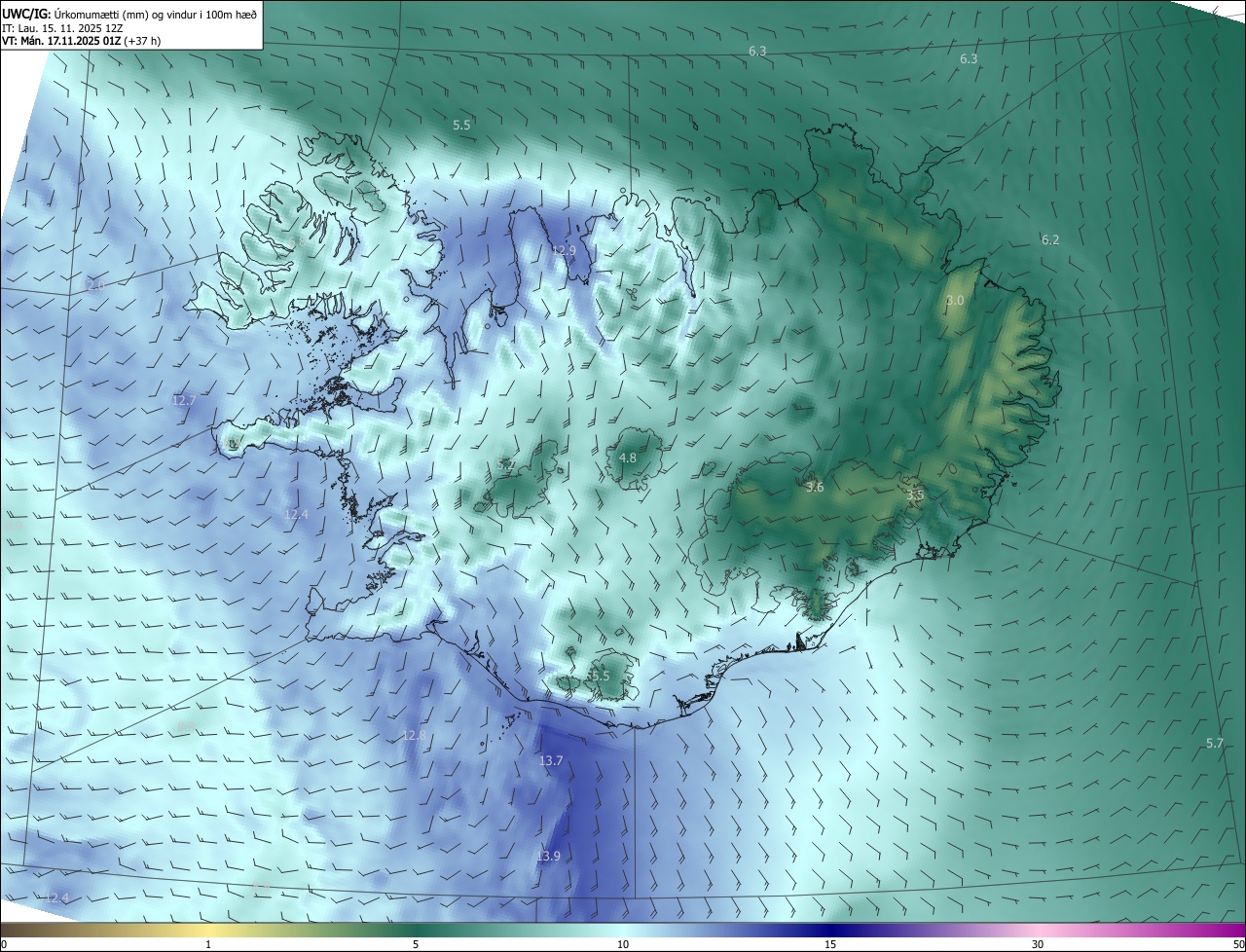Click the 13.9 value on the map
Screen dimensions: 1246x952
(548, 856)
